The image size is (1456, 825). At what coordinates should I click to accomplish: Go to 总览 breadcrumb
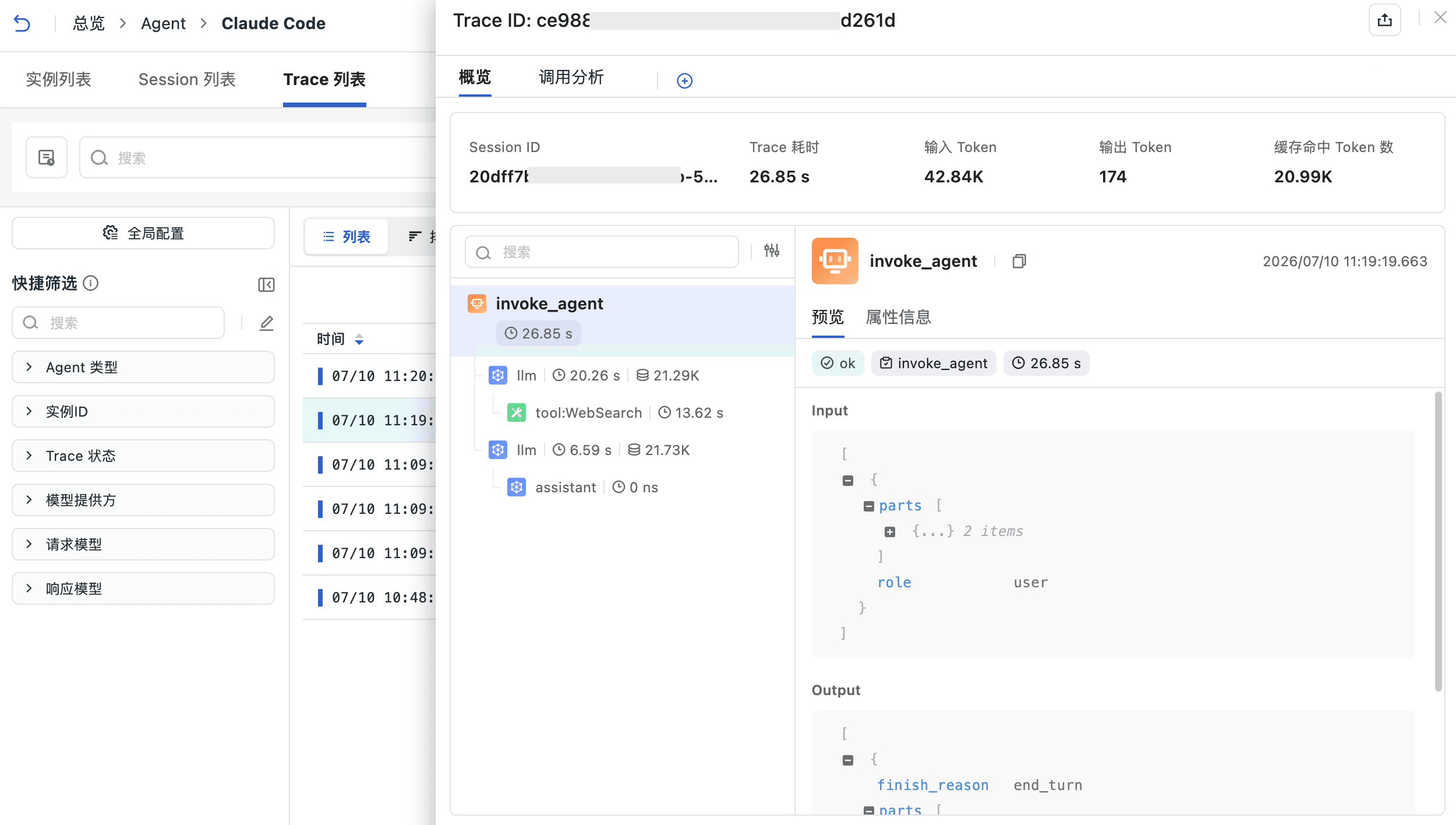pyautogui.click(x=89, y=23)
